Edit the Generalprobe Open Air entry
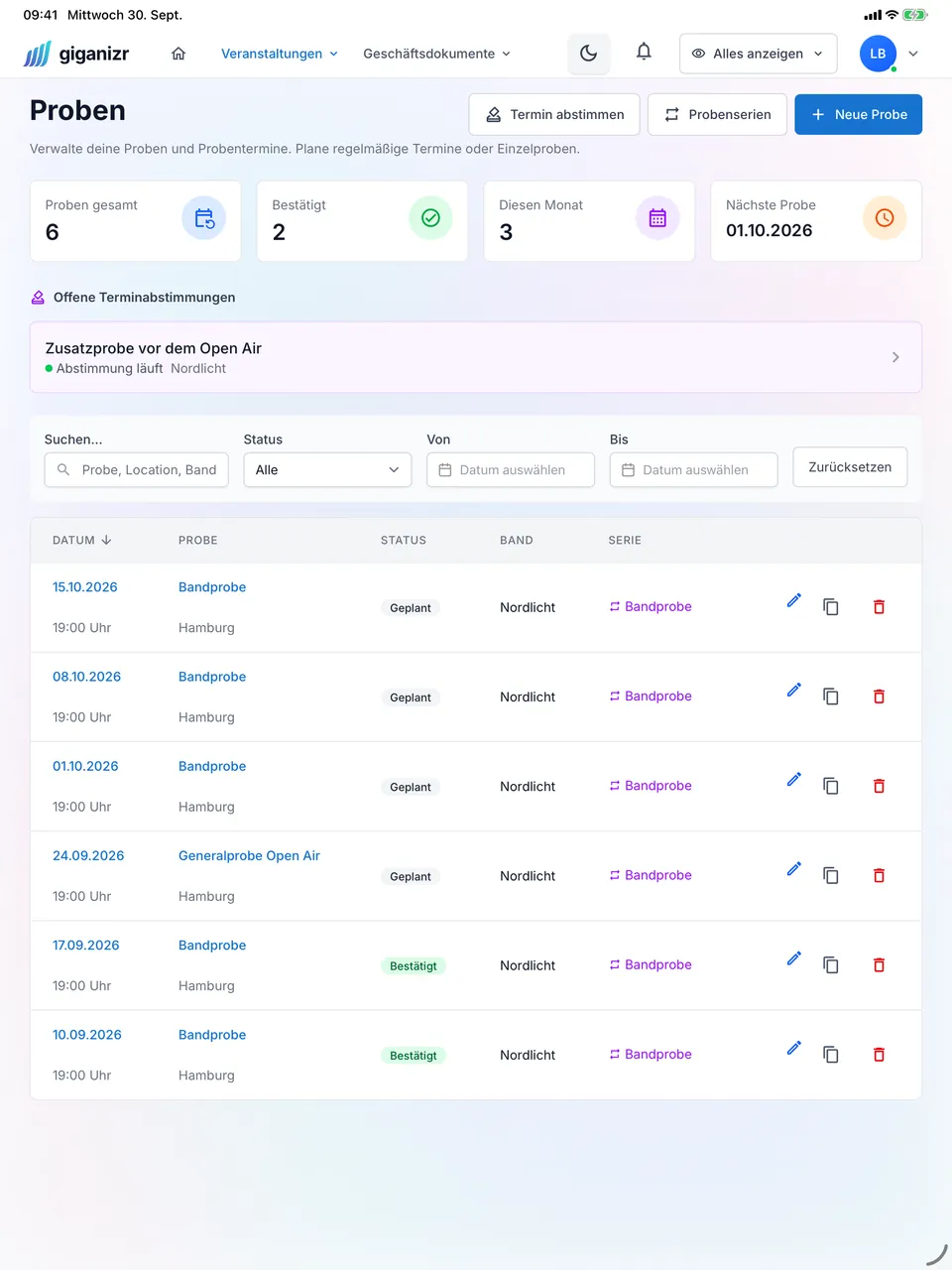The width and height of the screenshot is (952, 1270). pos(794,869)
